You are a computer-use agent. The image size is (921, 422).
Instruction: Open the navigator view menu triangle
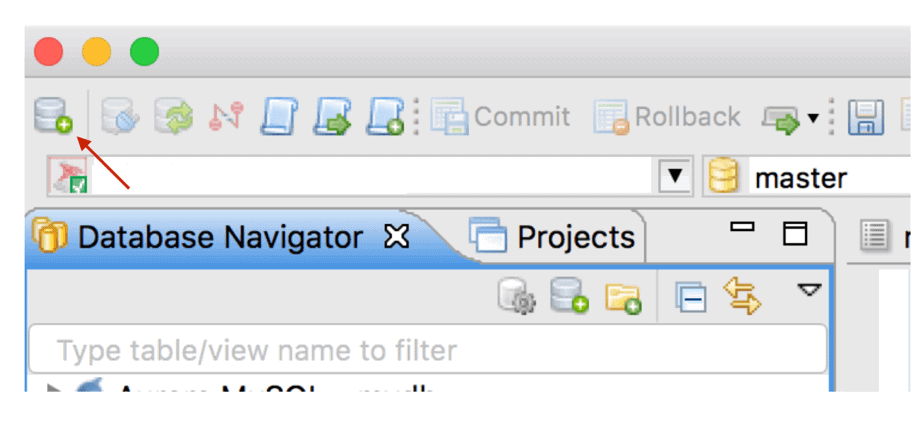point(809,290)
